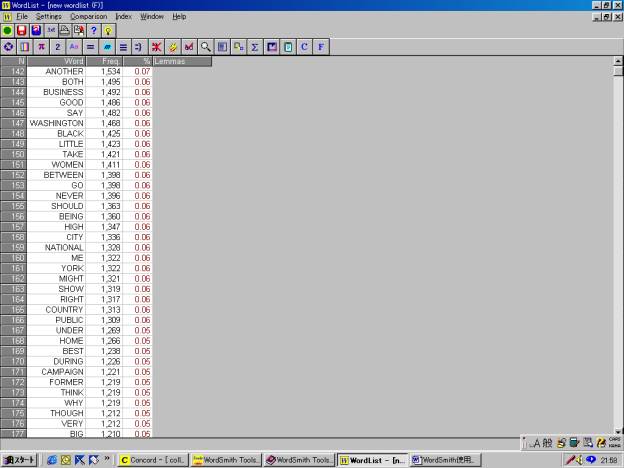Click the picture graph icon

click(271, 47)
